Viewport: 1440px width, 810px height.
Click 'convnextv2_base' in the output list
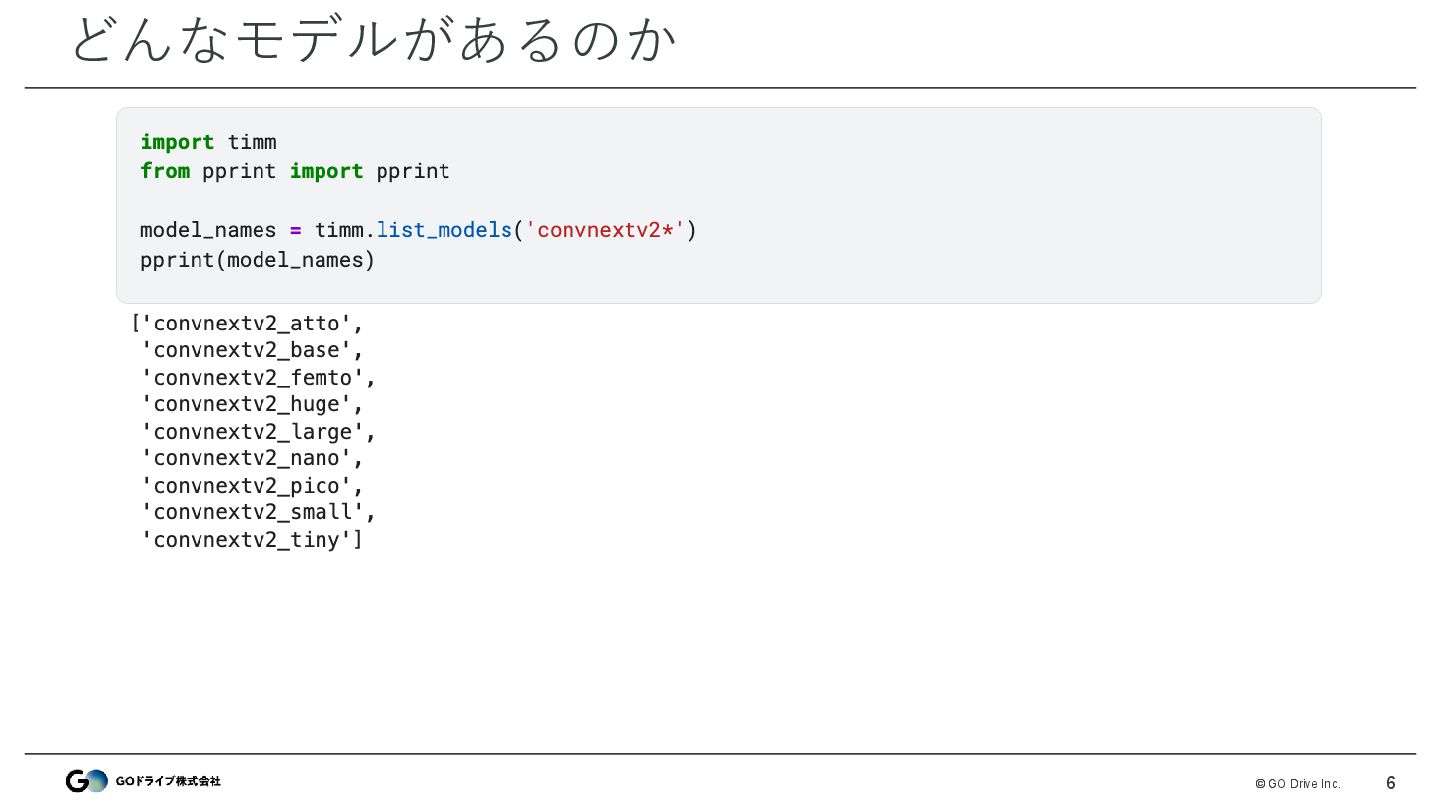[252, 350]
